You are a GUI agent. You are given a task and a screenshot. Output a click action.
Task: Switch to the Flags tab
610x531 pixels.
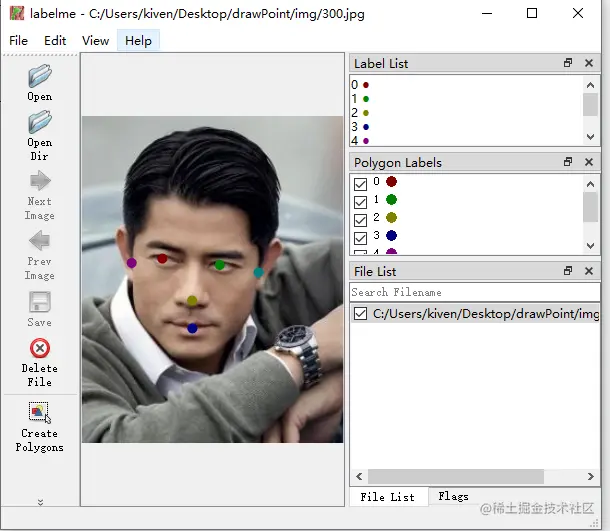[453, 496]
